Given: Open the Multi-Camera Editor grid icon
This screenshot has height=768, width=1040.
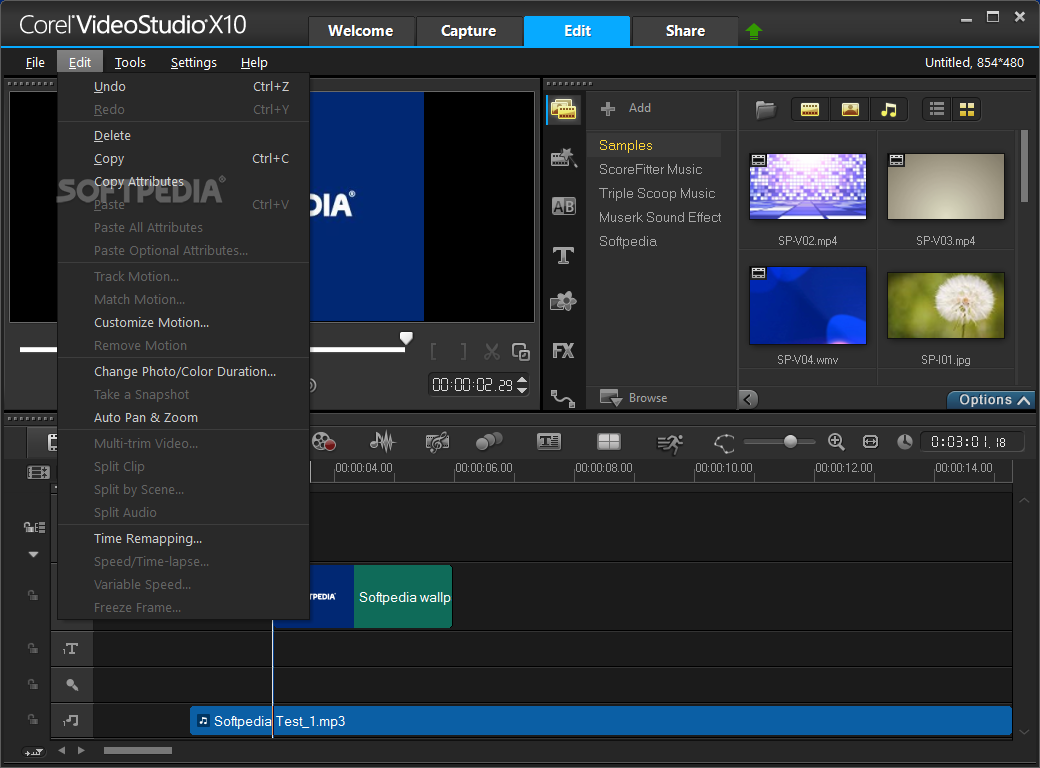Looking at the screenshot, I should 608,442.
